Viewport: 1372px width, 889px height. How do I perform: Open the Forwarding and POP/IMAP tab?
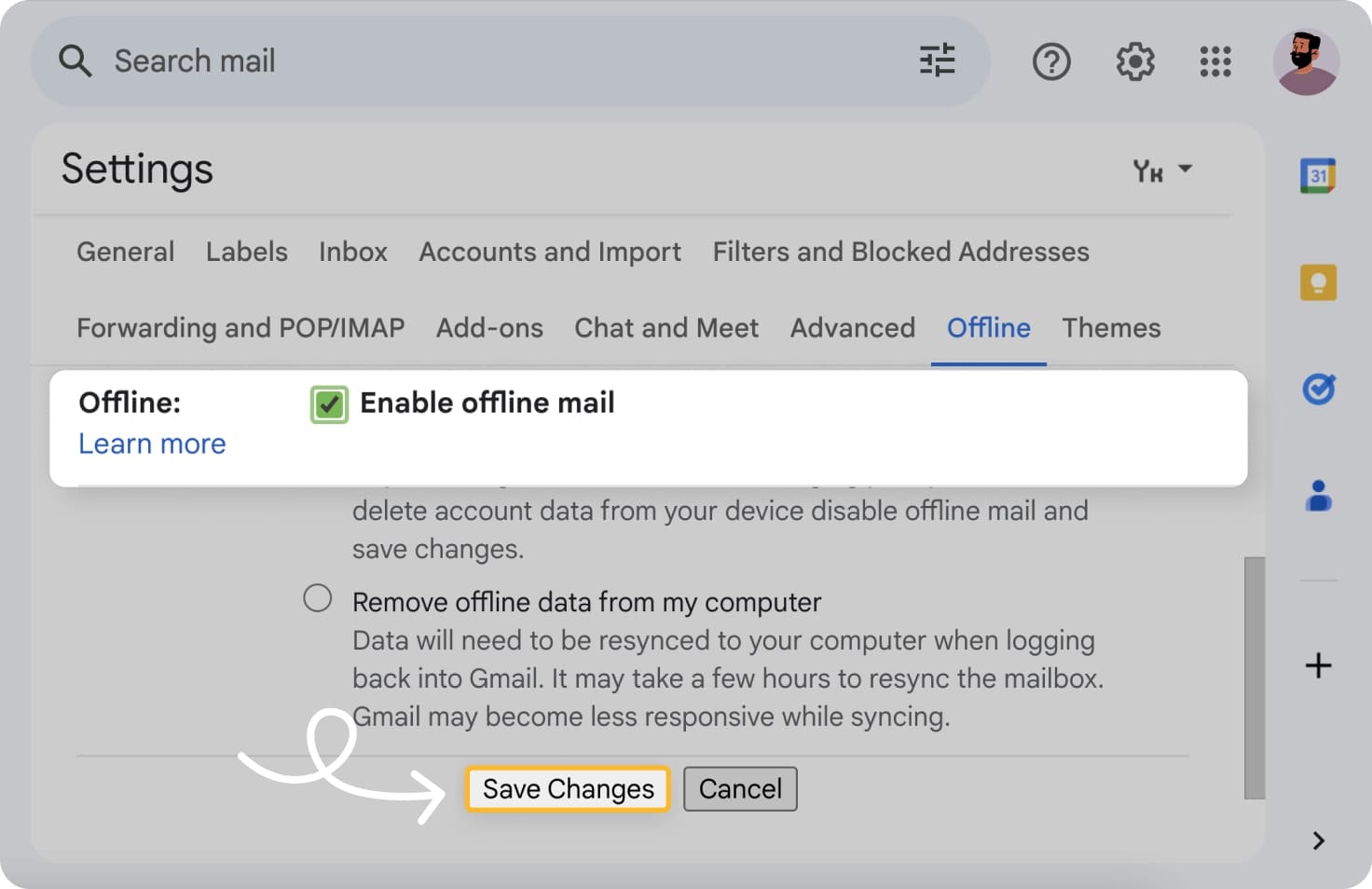pos(240,328)
